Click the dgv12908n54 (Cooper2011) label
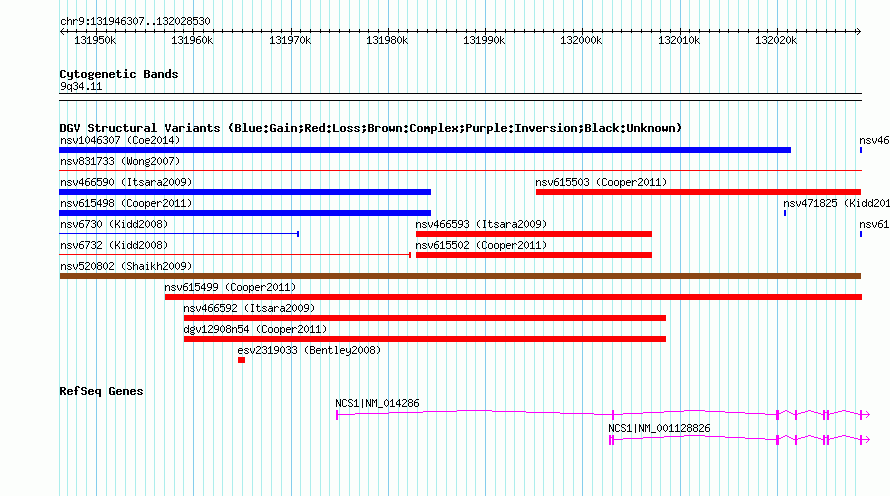The image size is (890, 496). tap(255, 329)
